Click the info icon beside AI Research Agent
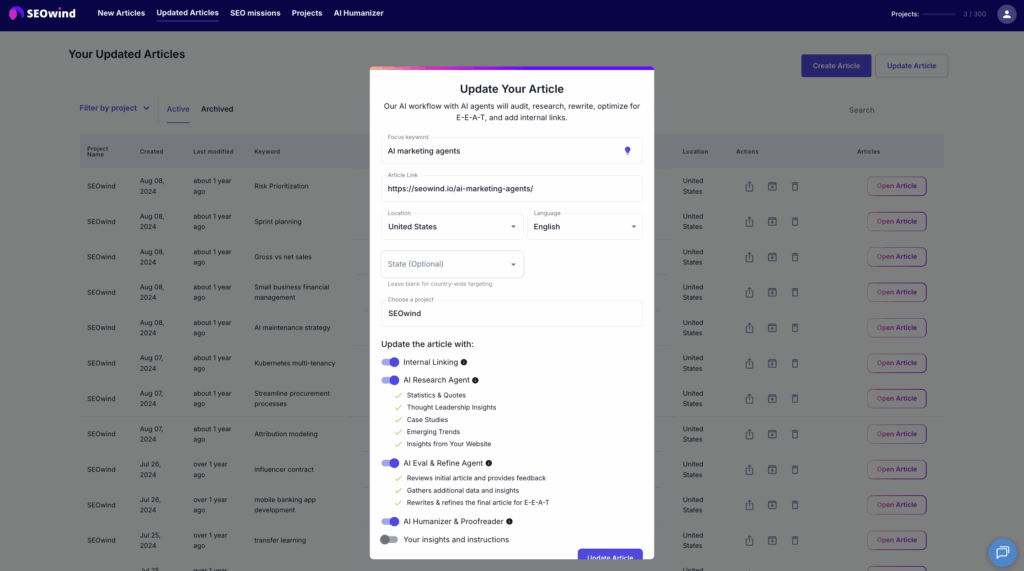Screen dimensions: 1024x571 point(475,380)
